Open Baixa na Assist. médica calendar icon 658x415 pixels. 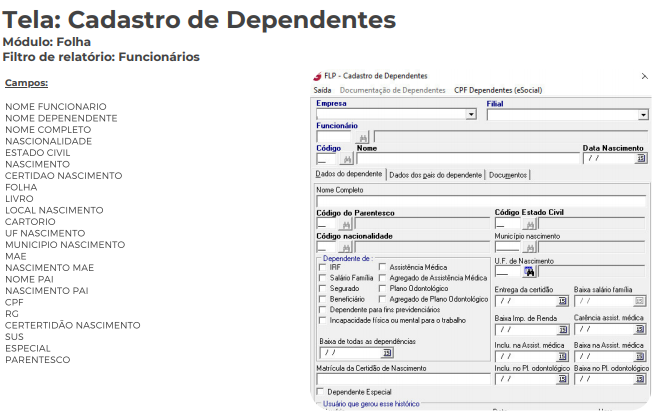[639, 357]
